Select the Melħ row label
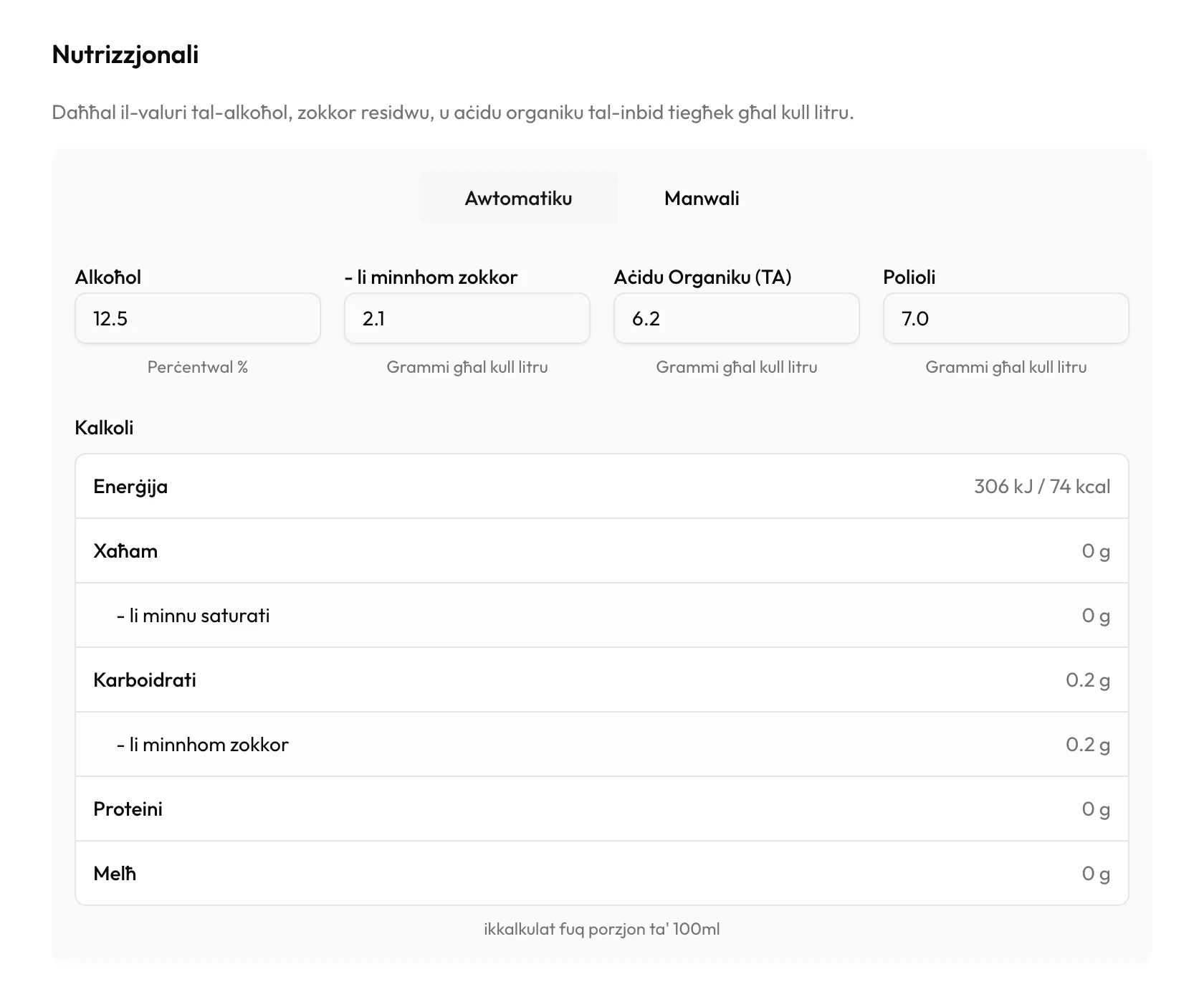The width and height of the screenshot is (1204, 982). pyautogui.click(x=115, y=874)
